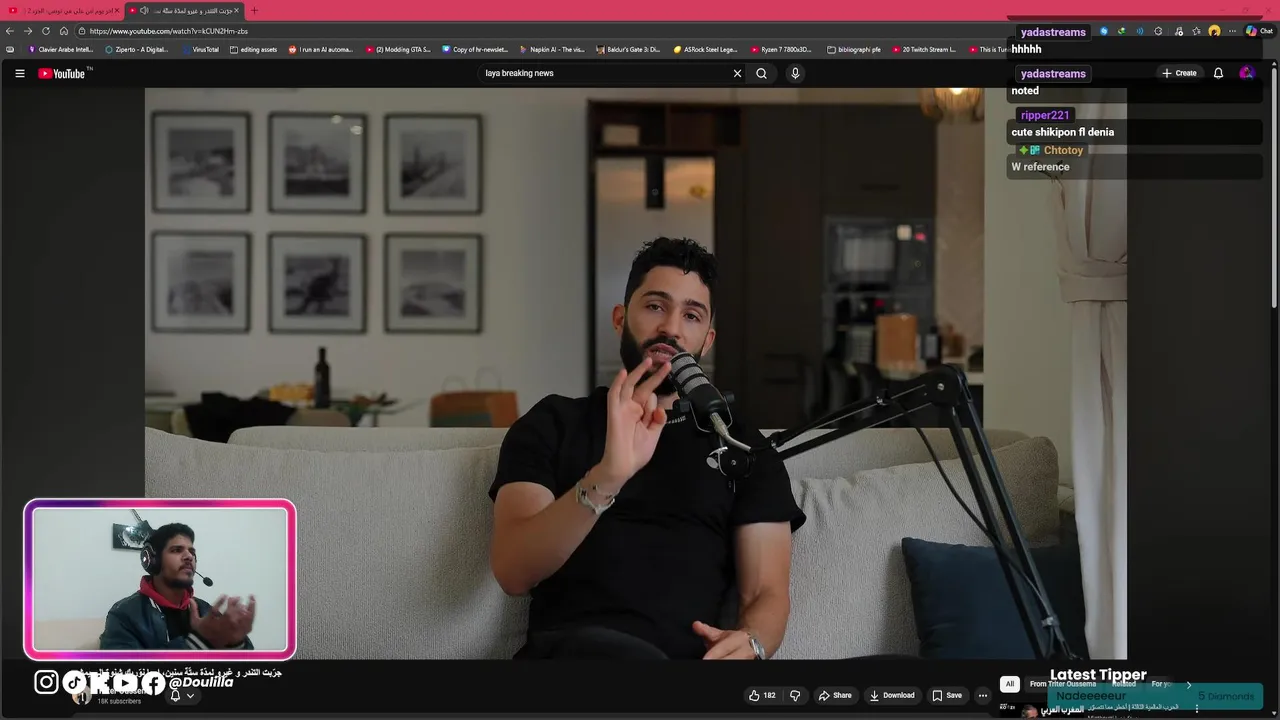
Task: Open the YouTube account avatar menu
Action: (1246, 73)
